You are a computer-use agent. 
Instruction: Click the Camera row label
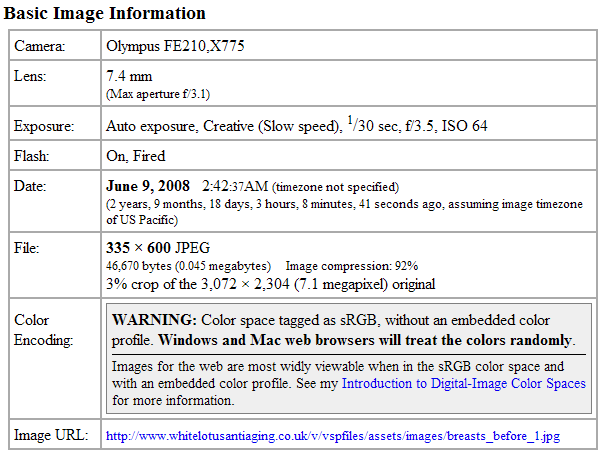tap(39, 47)
